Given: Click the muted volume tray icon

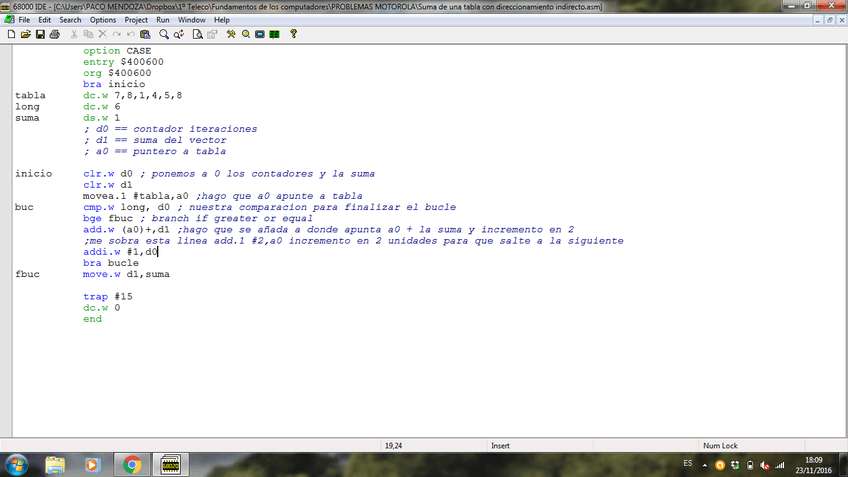Looking at the screenshot, I should [x=765, y=465].
